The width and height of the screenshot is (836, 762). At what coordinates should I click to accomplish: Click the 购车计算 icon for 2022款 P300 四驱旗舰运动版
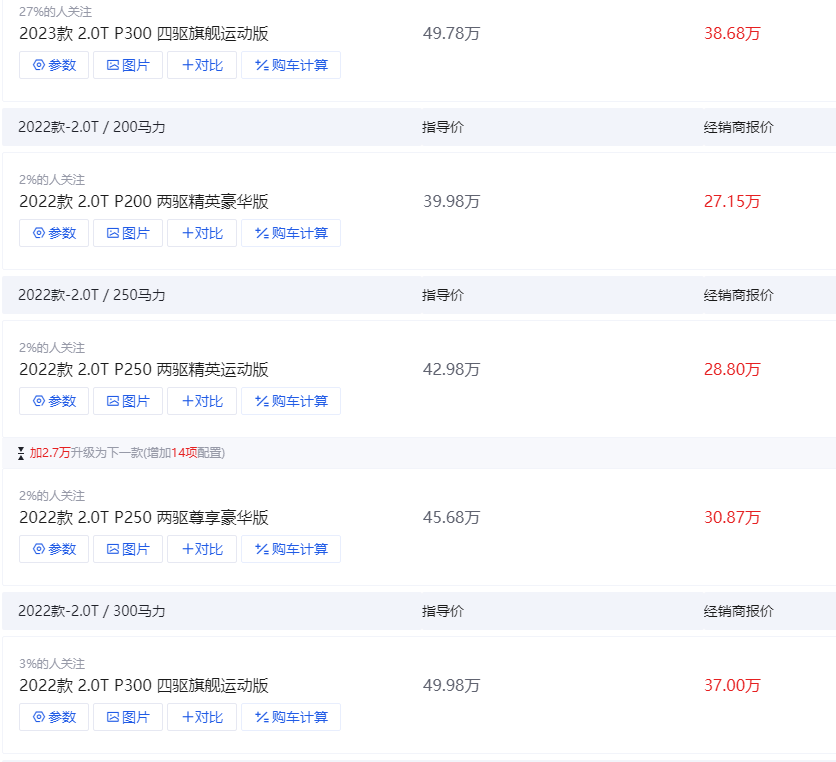[291, 717]
